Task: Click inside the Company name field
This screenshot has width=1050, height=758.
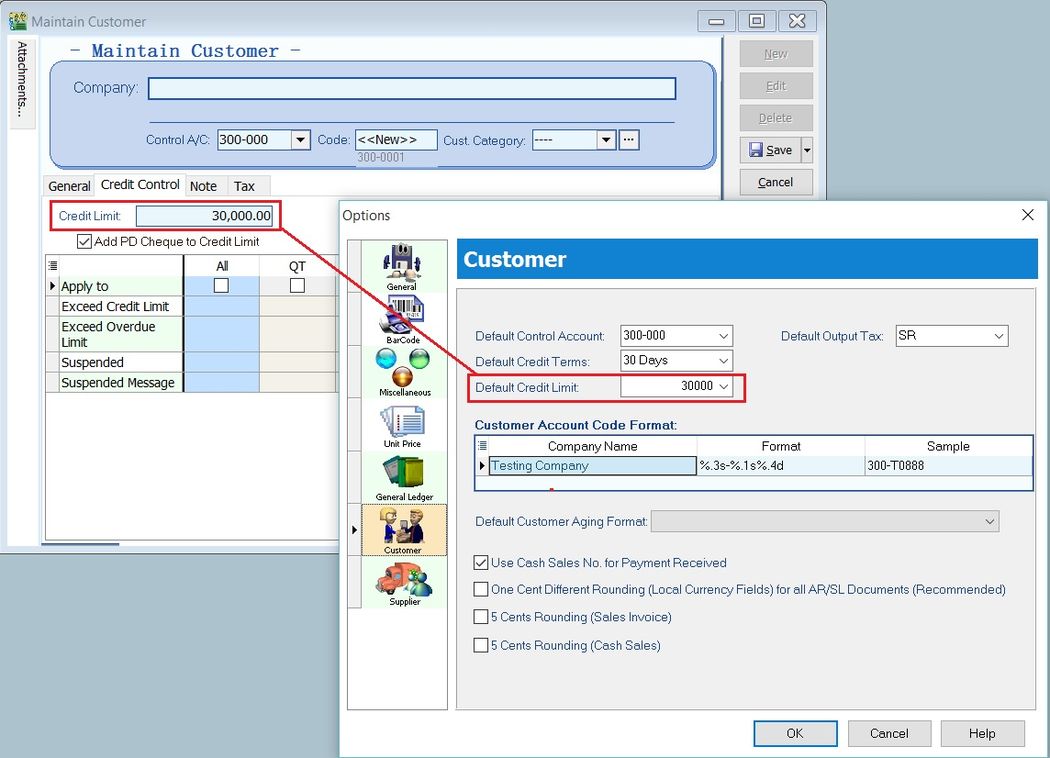Action: click(410, 88)
